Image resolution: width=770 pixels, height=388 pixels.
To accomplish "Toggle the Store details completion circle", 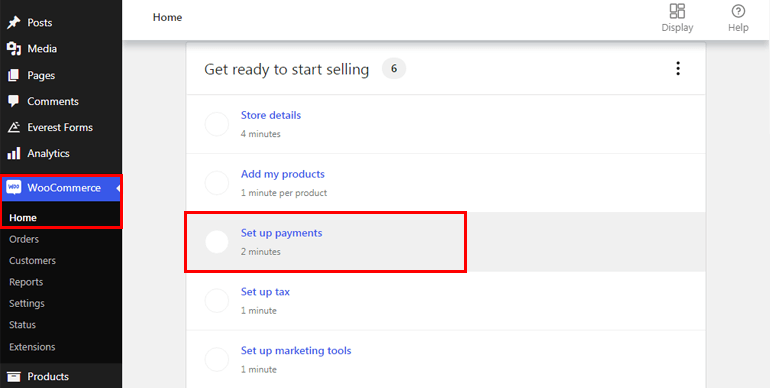I will coord(217,124).
